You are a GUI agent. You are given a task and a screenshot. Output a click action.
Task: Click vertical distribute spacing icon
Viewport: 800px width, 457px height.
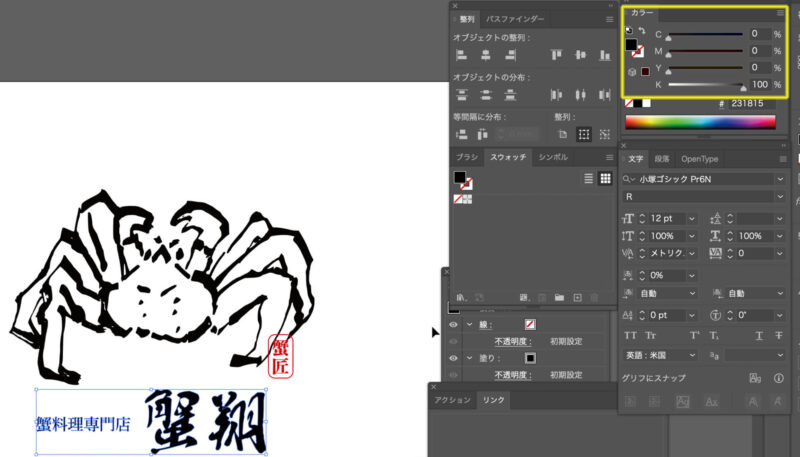click(462, 134)
